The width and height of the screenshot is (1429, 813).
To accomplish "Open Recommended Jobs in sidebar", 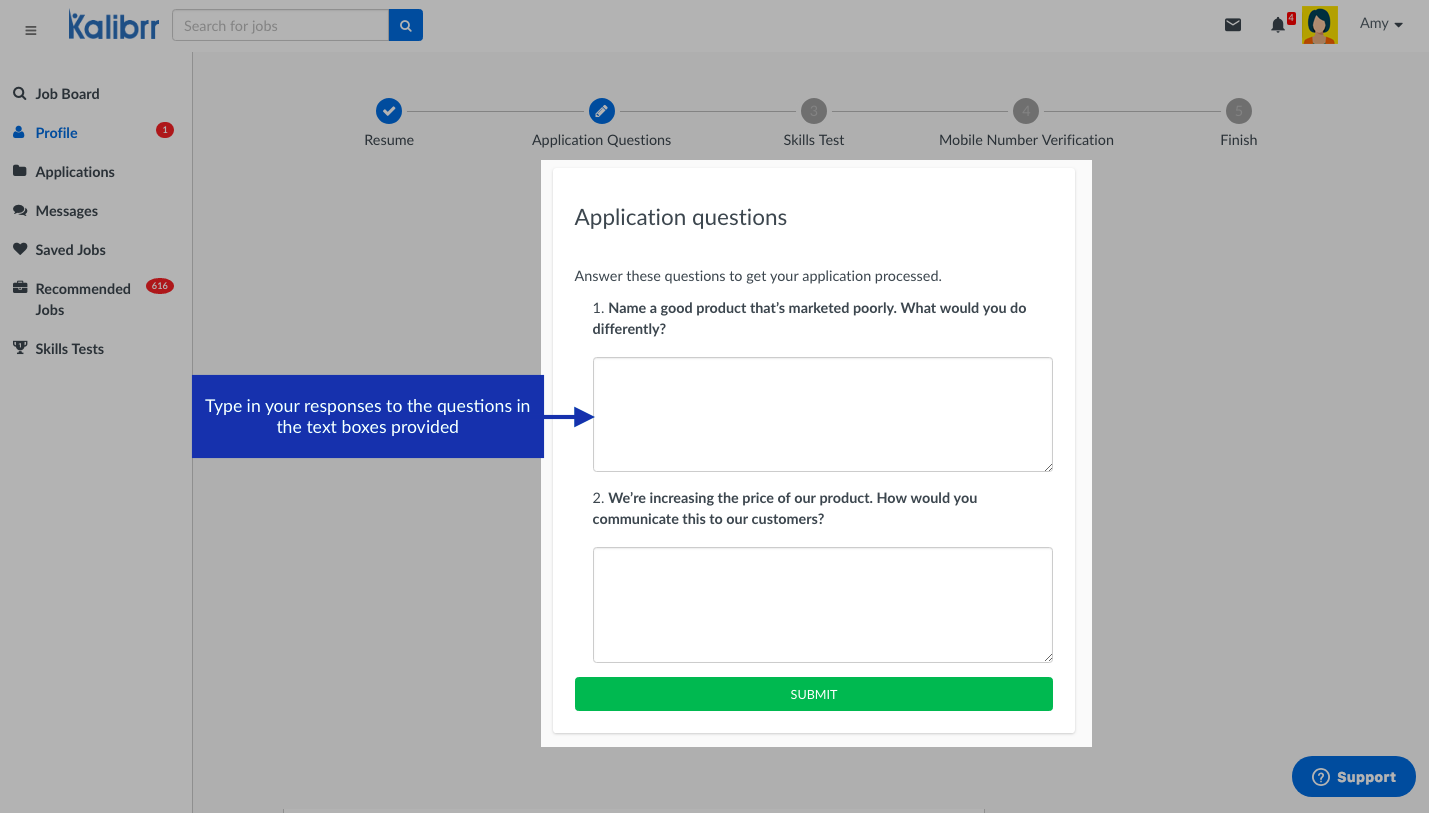I will [x=82, y=299].
